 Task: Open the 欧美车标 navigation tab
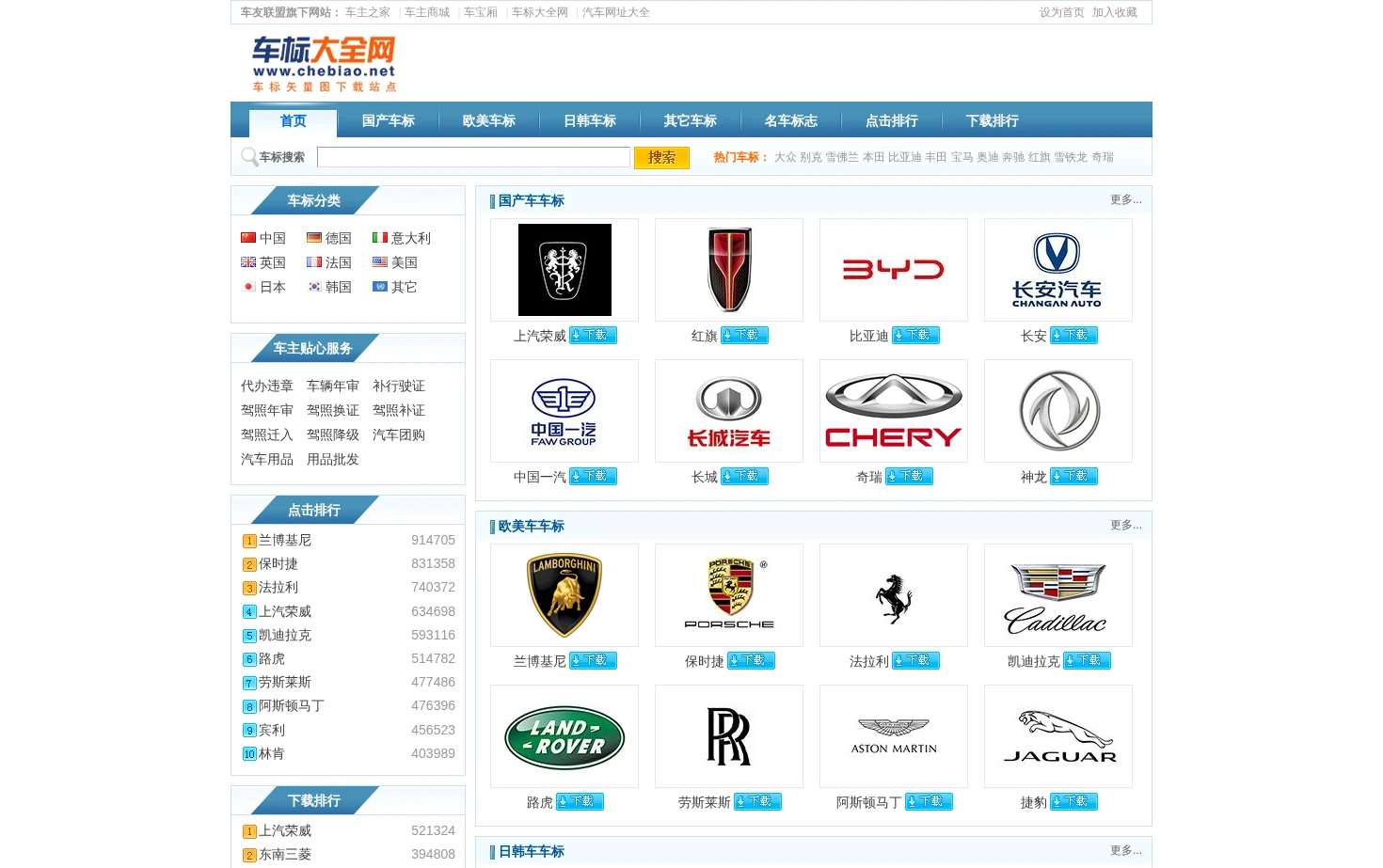489,121
